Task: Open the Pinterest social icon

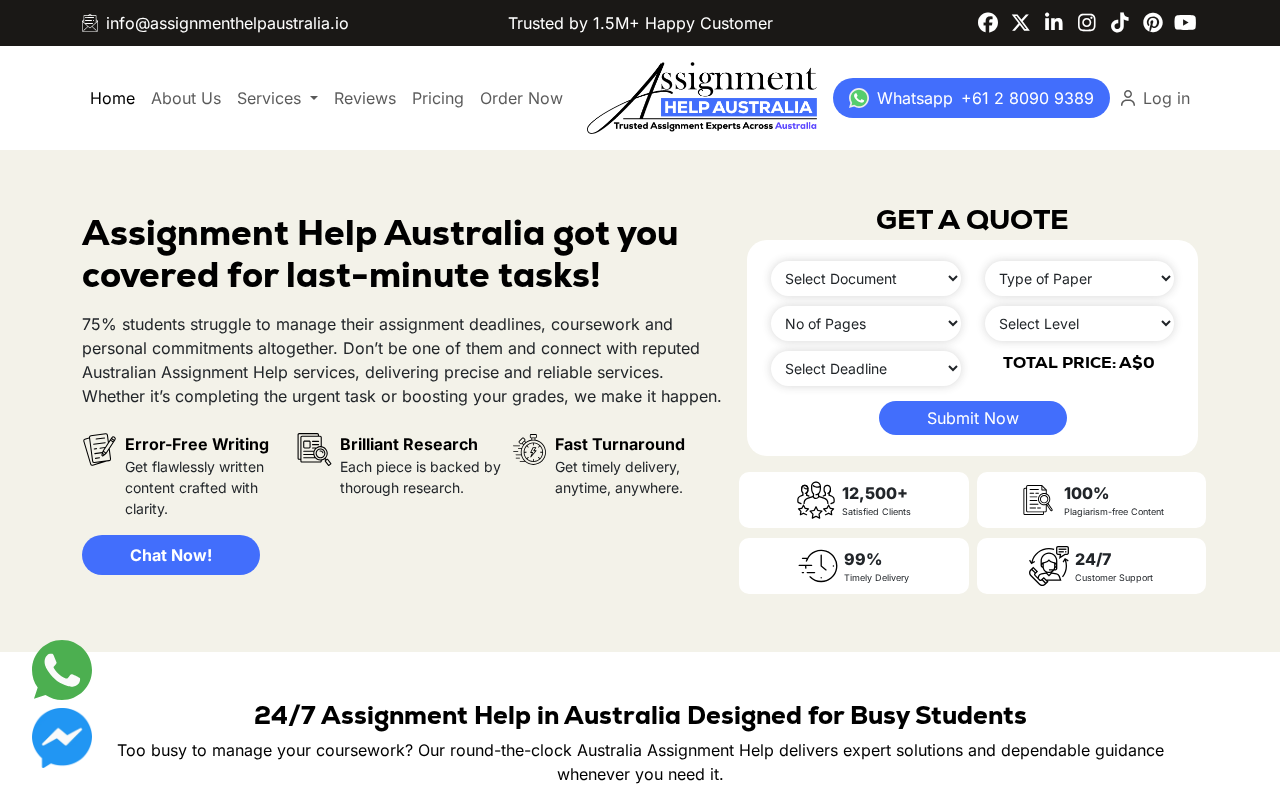Action: pos(1153,23)
